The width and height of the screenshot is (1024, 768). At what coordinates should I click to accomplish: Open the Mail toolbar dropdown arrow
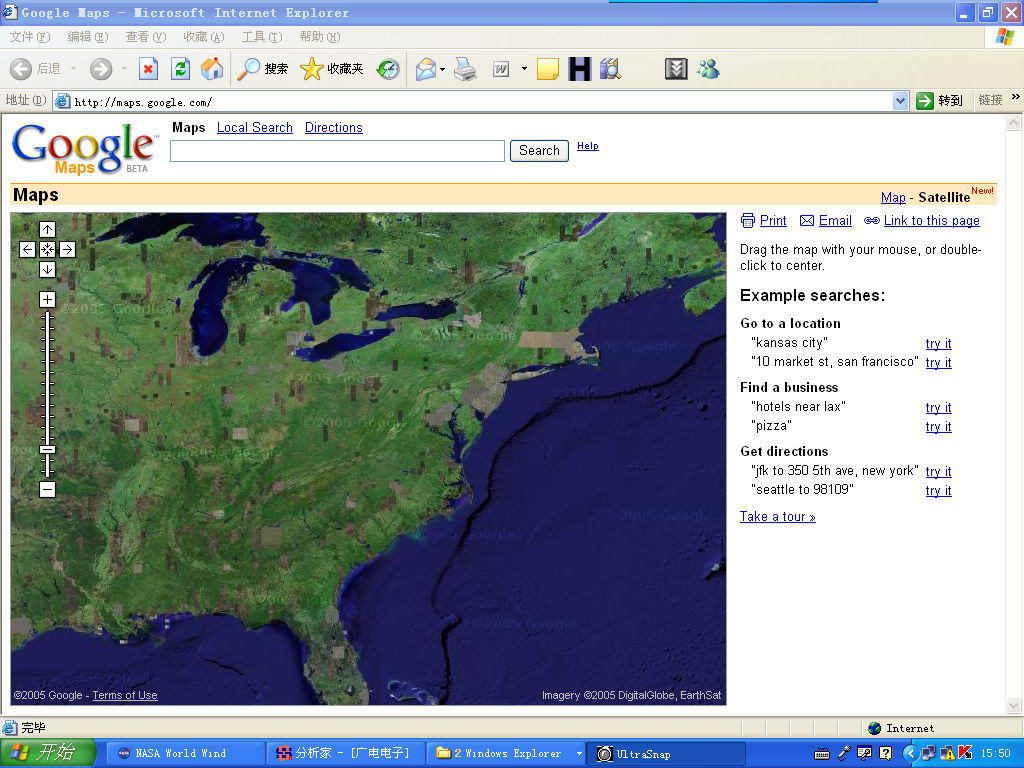click(x=443, y=69)
